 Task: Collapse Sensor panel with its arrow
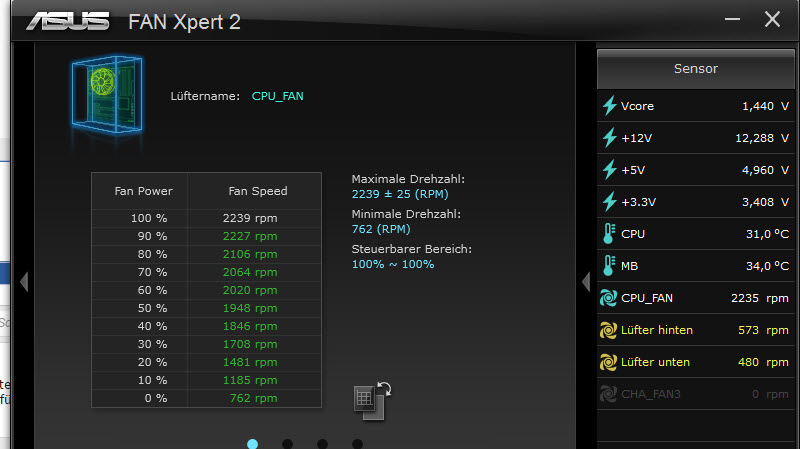point(586,282)
